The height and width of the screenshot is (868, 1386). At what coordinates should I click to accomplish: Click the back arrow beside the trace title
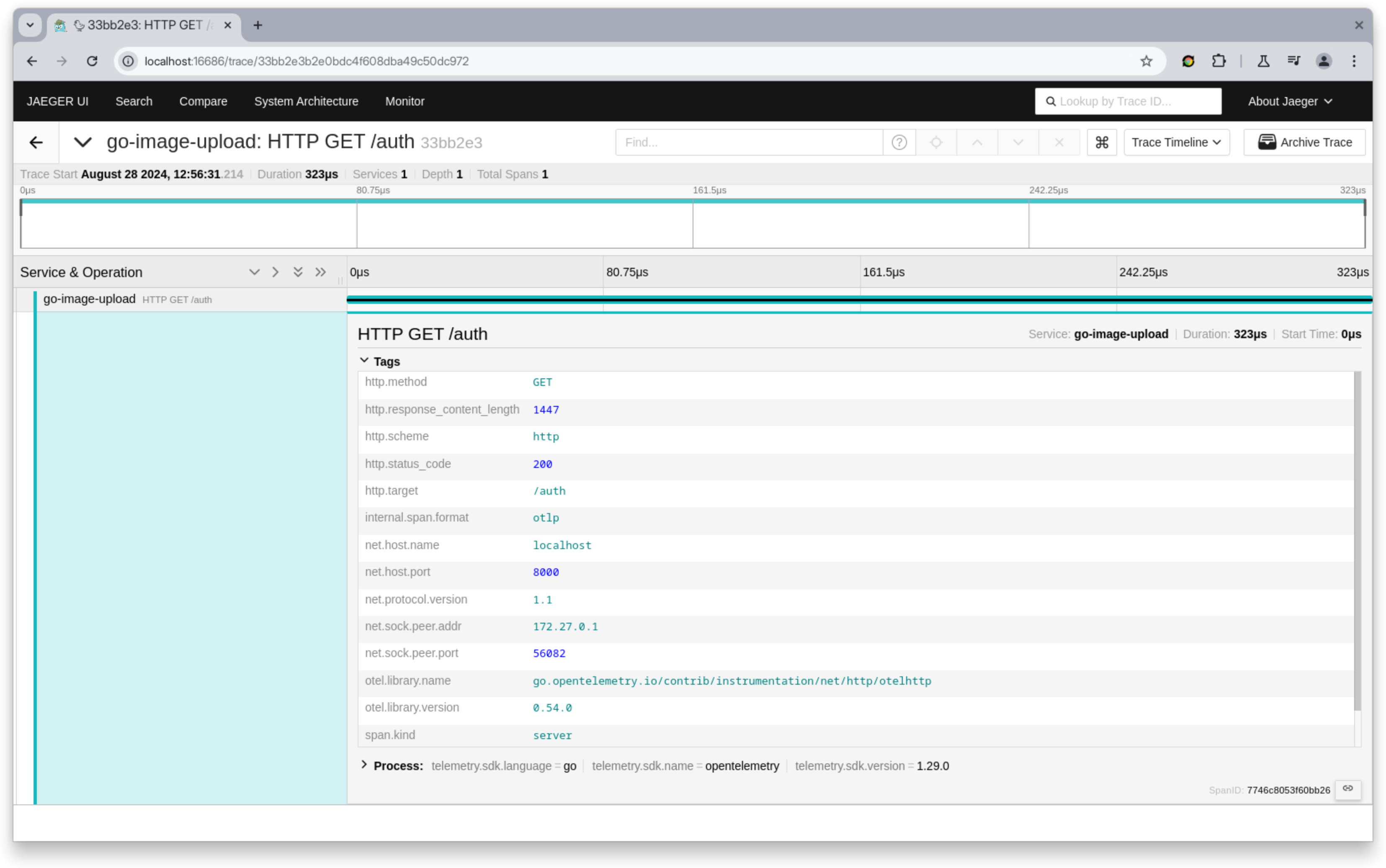[x=36, y=142]
